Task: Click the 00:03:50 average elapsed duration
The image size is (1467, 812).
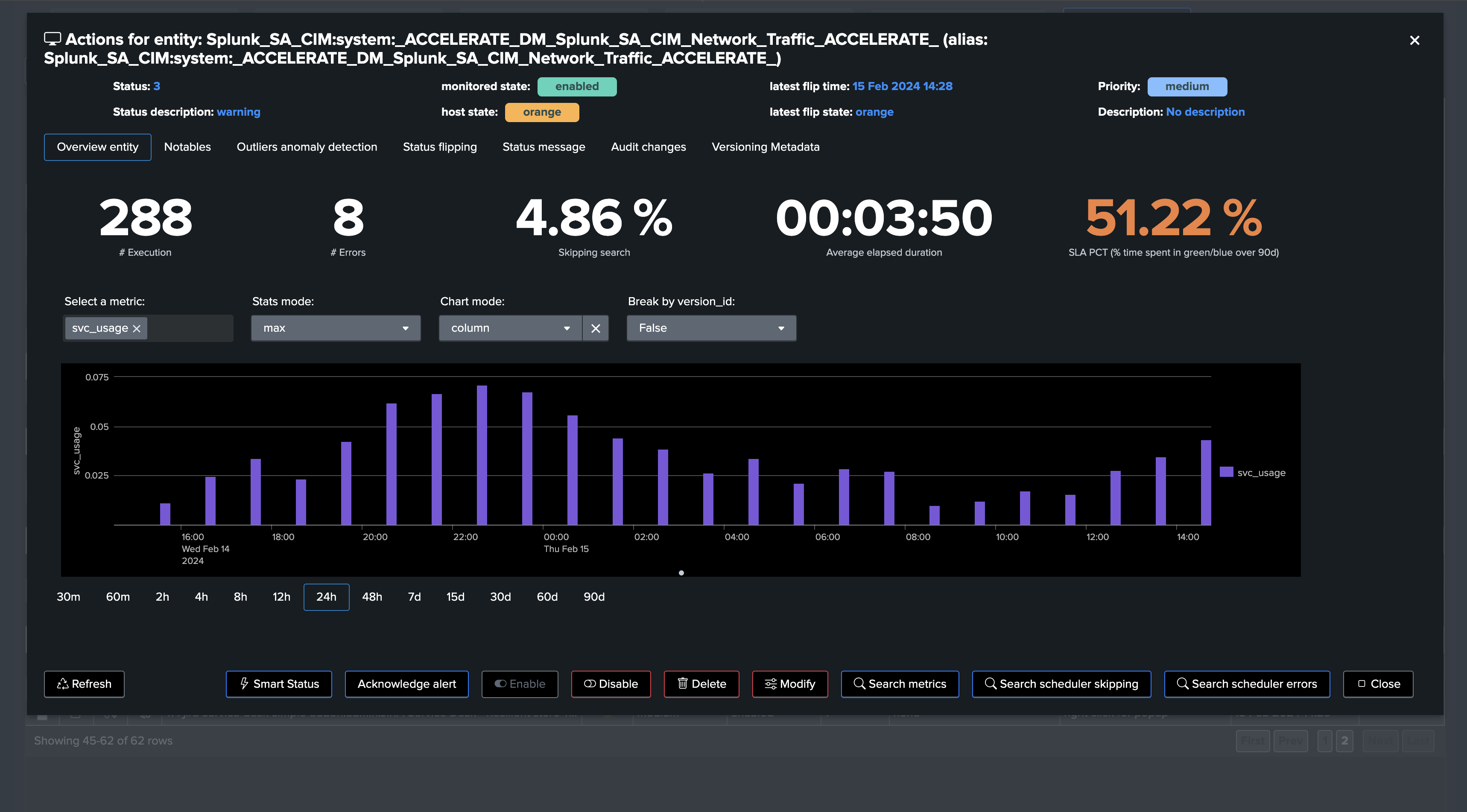Action: click(884, 218)
